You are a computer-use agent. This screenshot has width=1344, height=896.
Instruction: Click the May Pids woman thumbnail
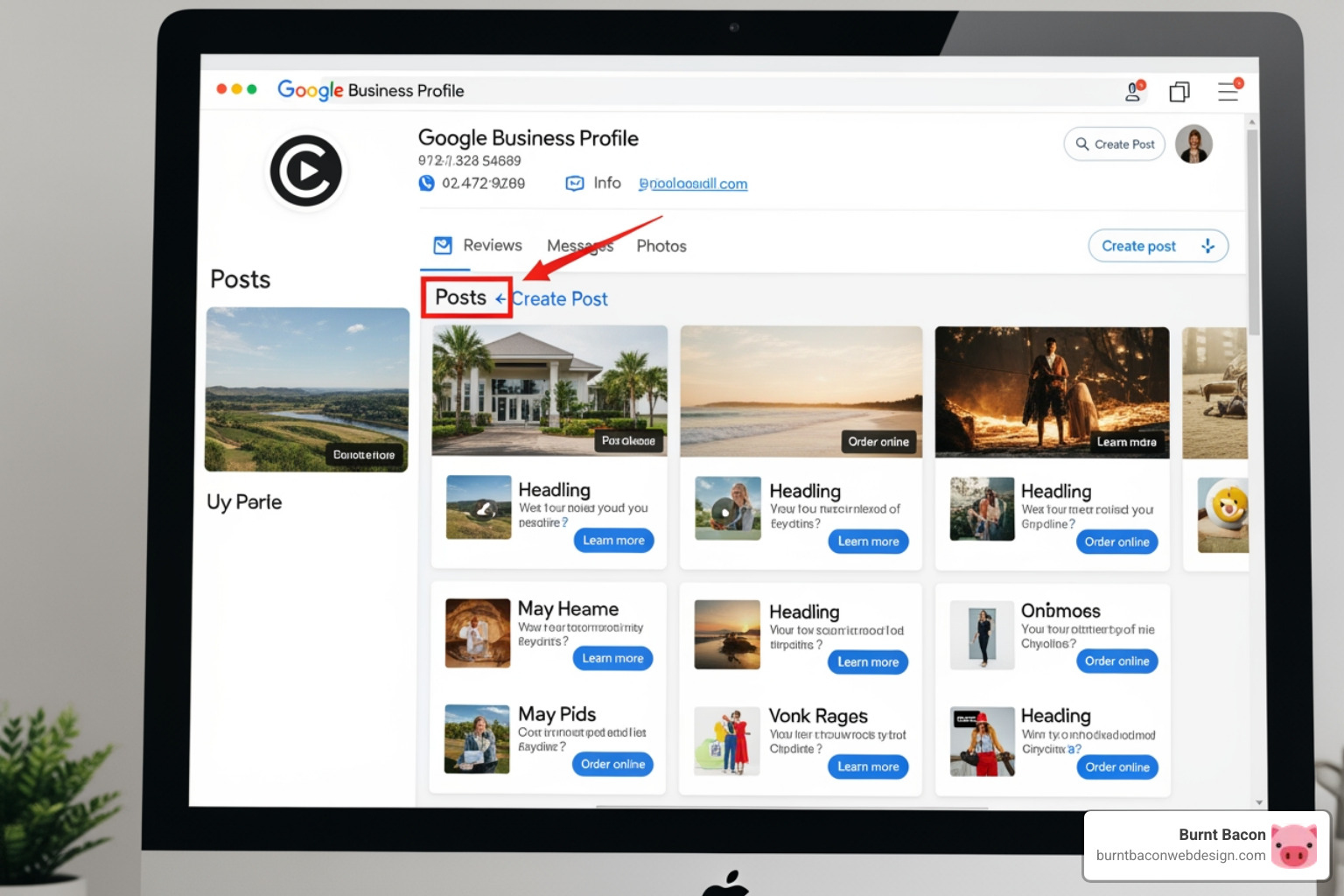pos(477,739)
